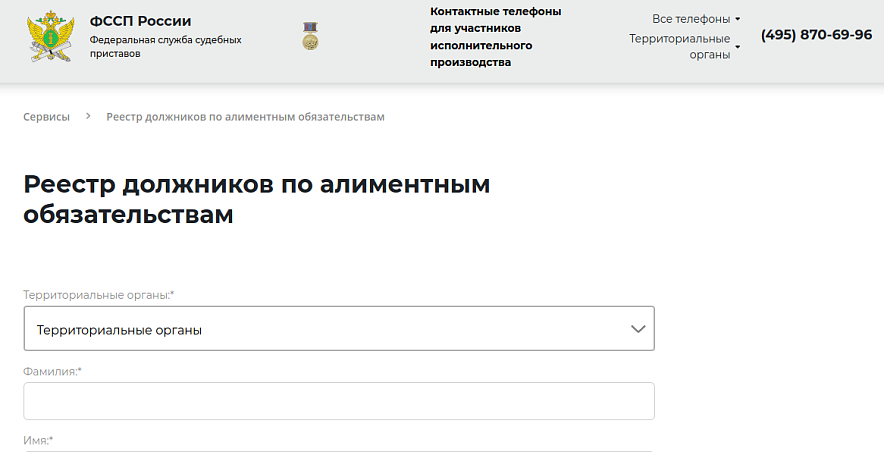Select Реестр должников breadcrumb item
This screenshot has height=452, width=884.
245,117
